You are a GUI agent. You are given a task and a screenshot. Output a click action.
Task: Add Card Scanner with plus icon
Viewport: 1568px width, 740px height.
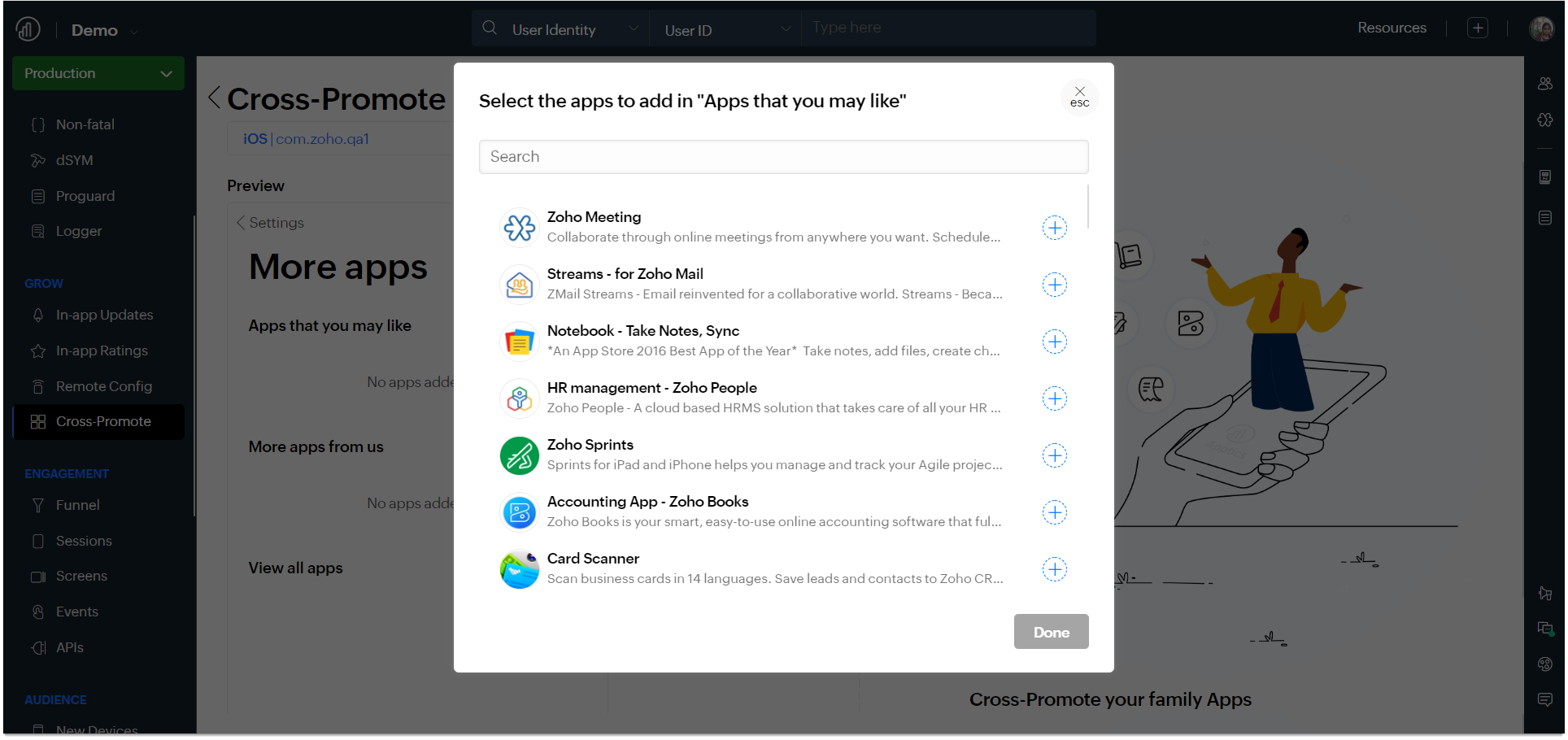click(1055, 569)
